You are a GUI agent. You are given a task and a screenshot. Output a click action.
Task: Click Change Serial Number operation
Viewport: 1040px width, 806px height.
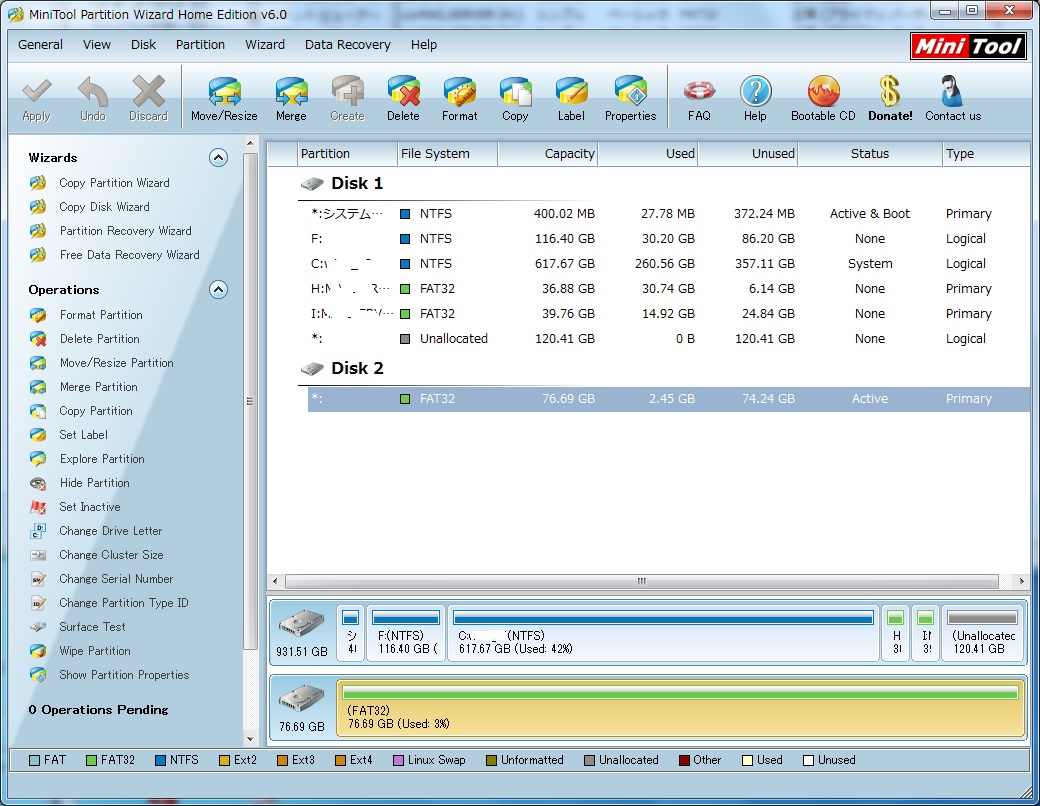click(x=116, y=578)
